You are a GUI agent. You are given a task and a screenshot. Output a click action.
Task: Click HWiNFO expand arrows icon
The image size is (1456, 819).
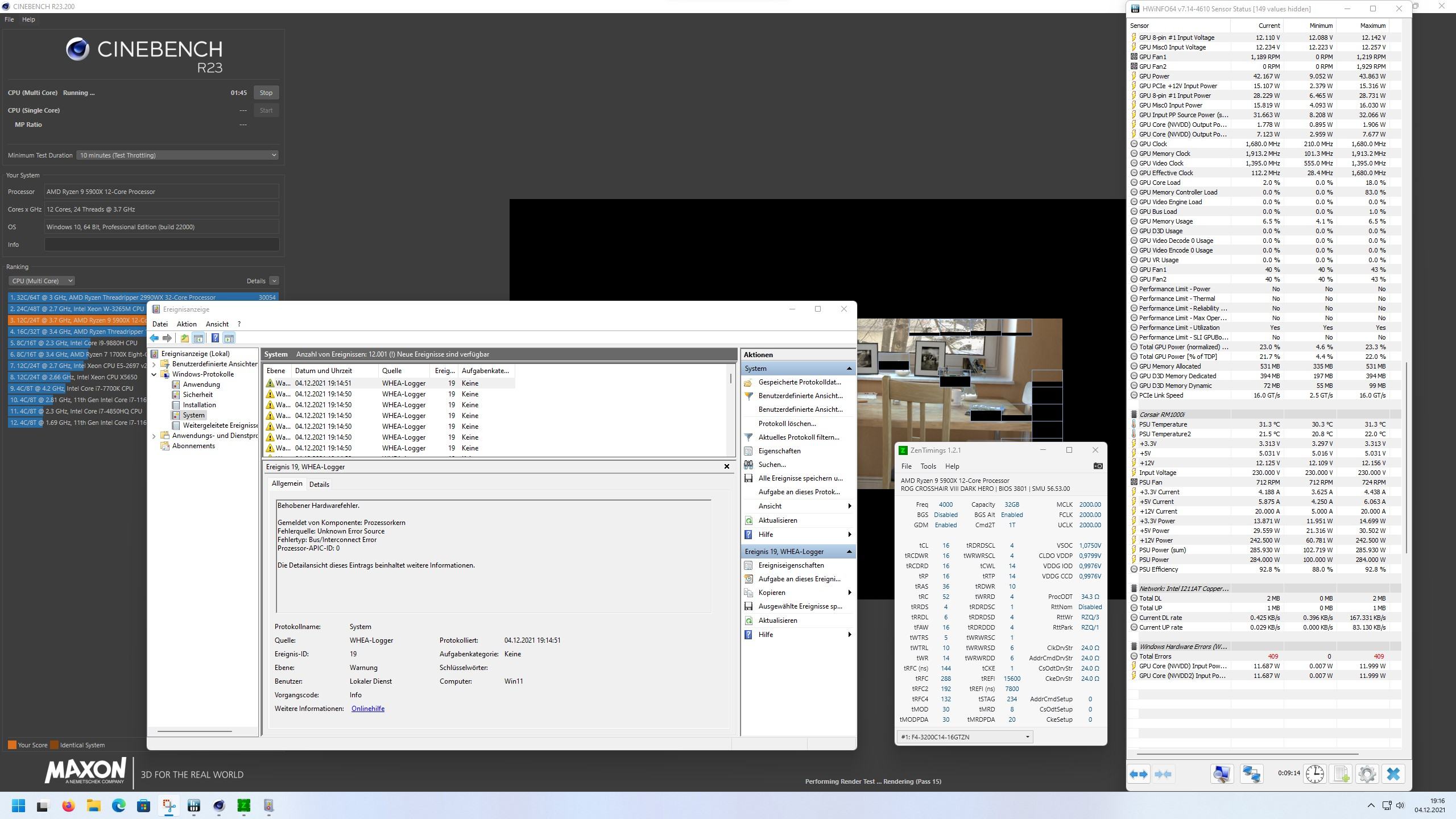tap(1139, 773)
